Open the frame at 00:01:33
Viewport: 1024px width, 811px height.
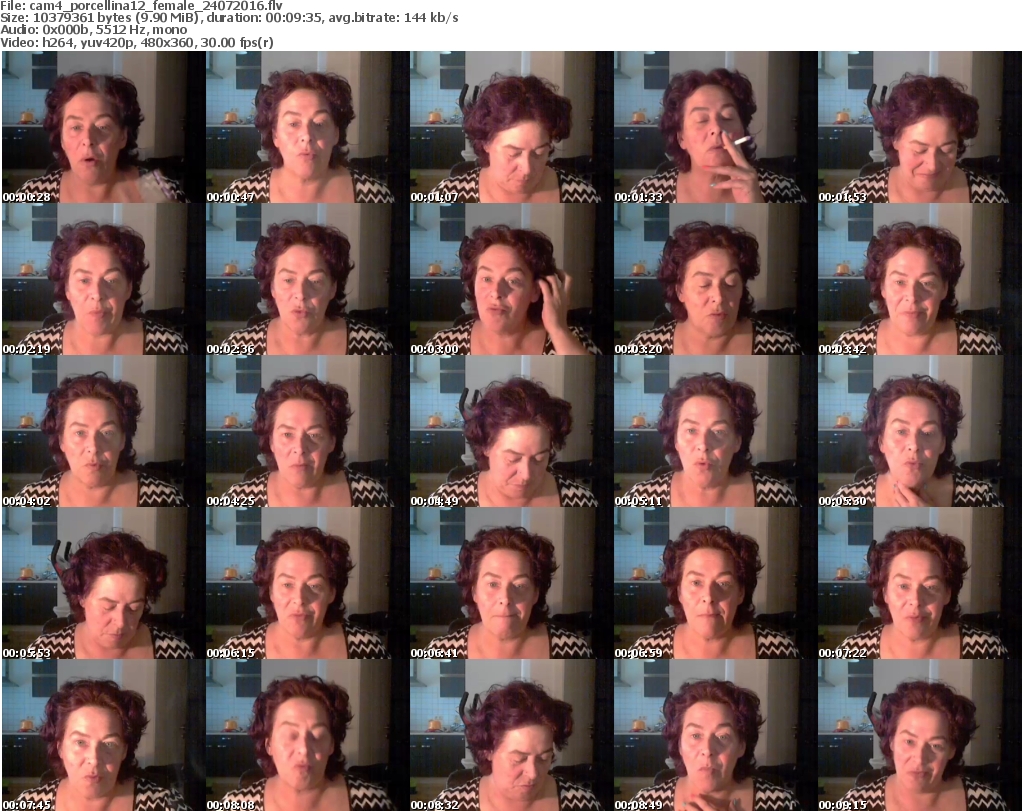tap(715, 127)
